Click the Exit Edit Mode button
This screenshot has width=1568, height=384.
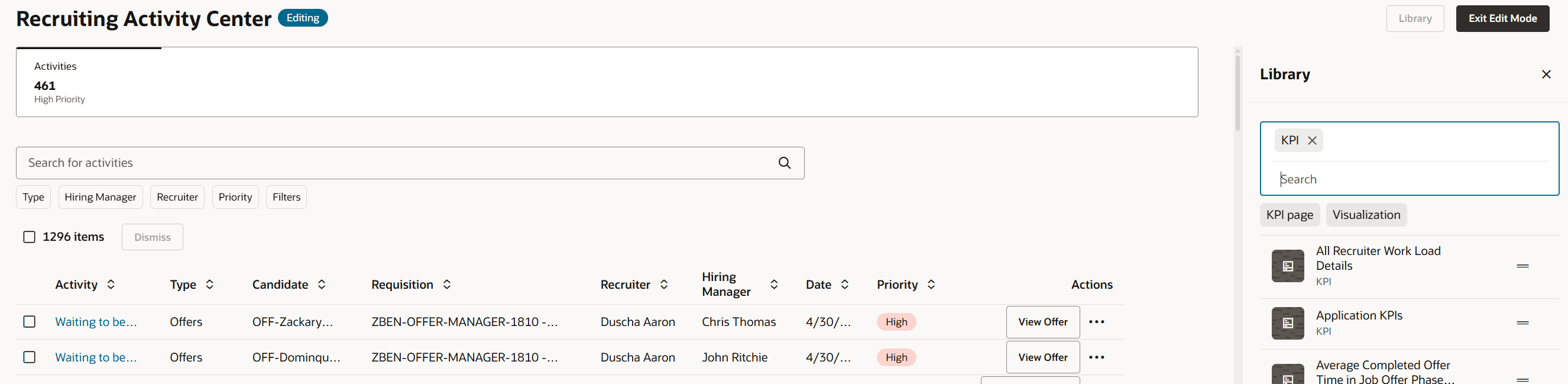point(1502,19)
